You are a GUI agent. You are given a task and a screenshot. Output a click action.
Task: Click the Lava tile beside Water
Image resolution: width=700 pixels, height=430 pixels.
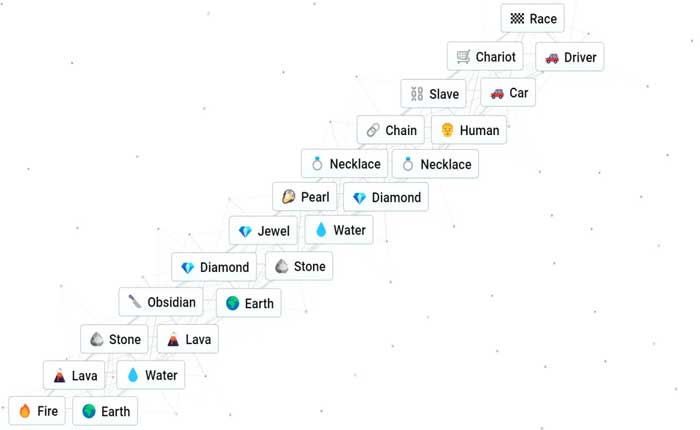[x=74, y=375]
